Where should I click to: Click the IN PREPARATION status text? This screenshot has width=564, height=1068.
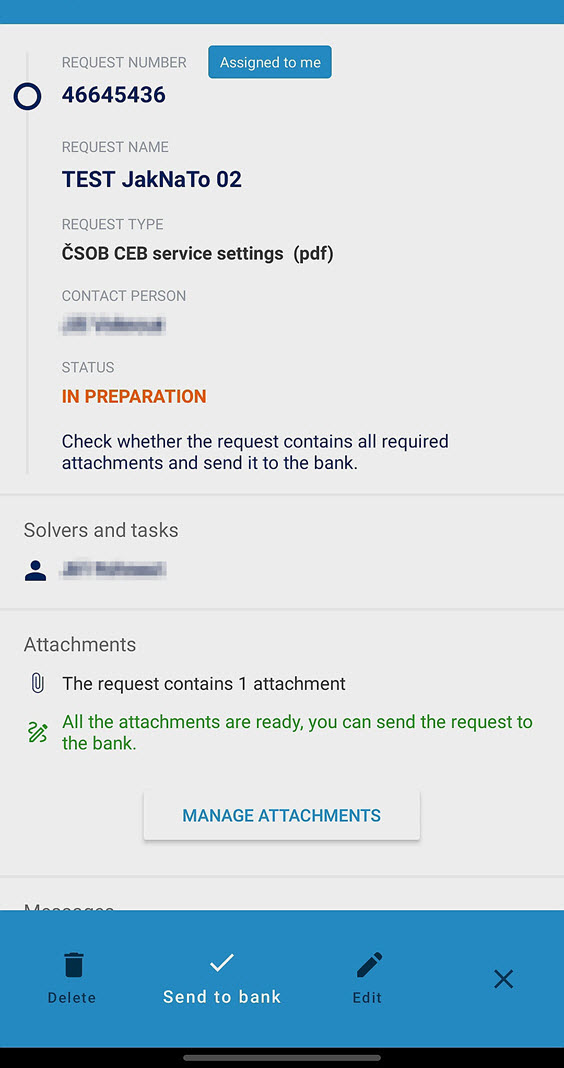coord(134,396)
